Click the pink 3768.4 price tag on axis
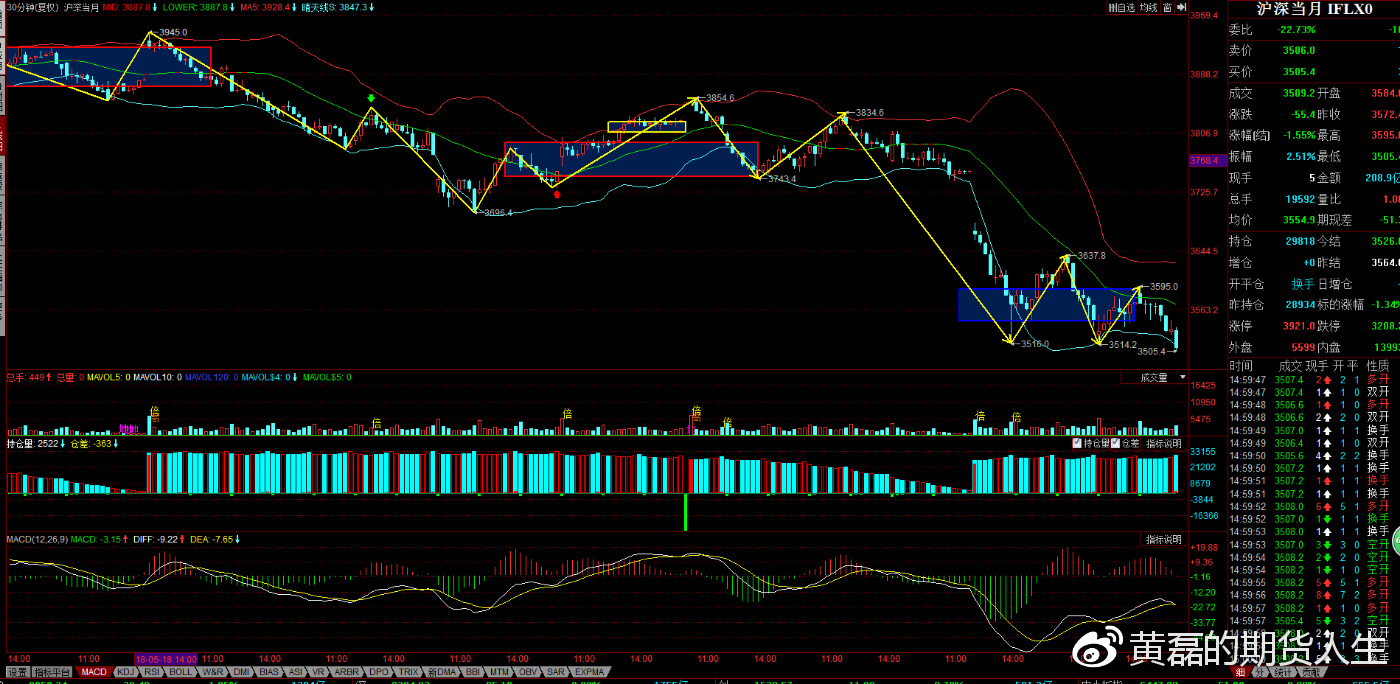Viewport: 1400px width, 684px height. click(x=1203, y=160)
